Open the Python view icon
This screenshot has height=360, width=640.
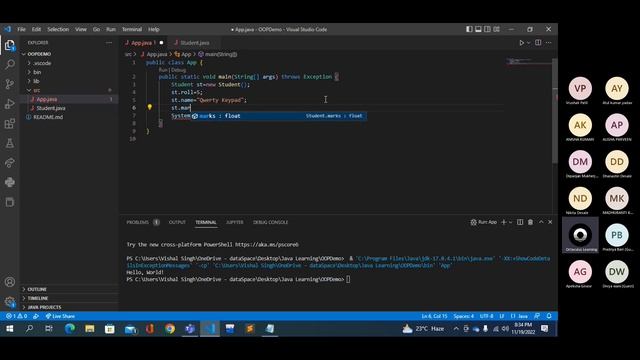coord(10,182)
